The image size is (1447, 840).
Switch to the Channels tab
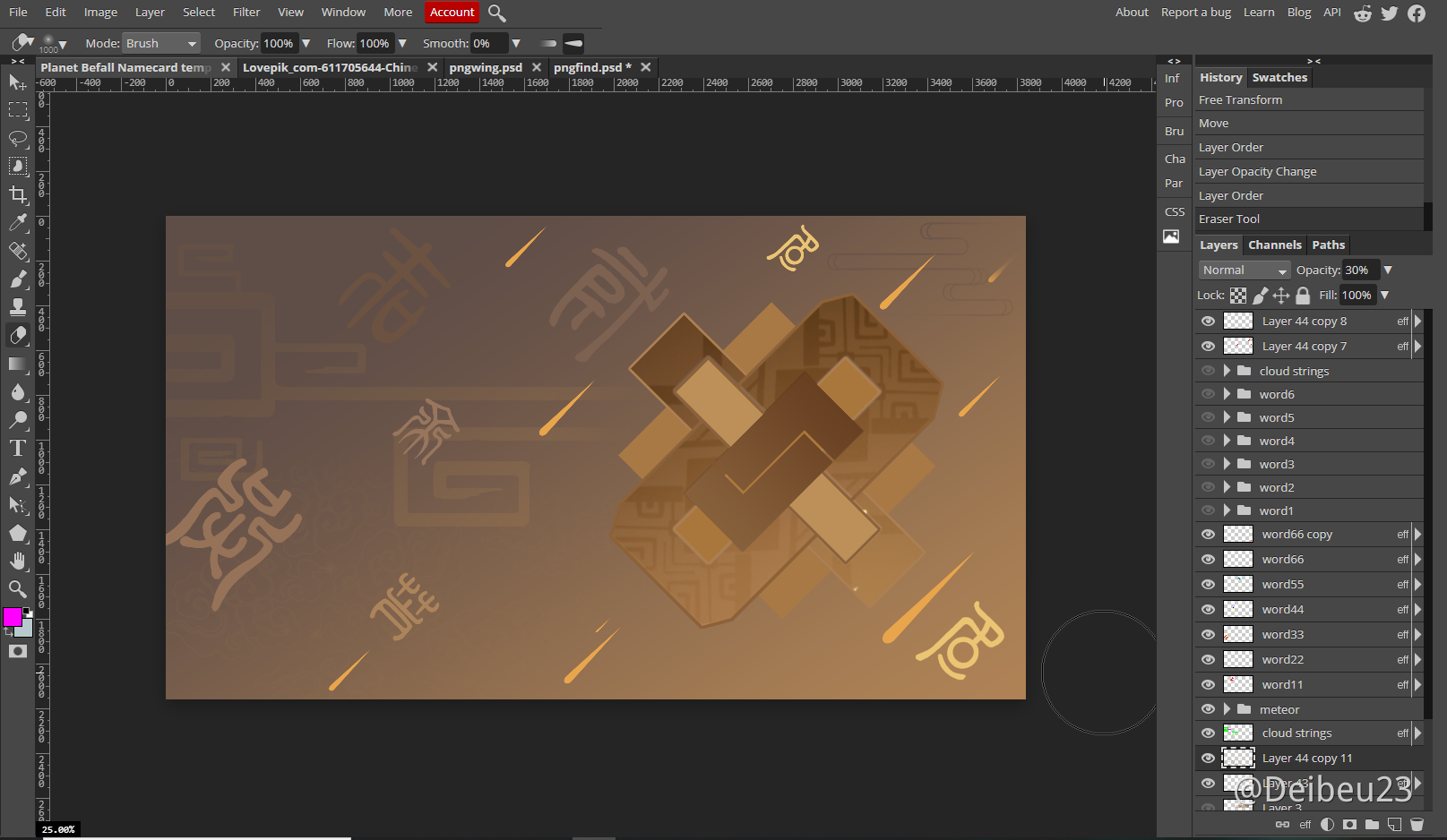1274,245
